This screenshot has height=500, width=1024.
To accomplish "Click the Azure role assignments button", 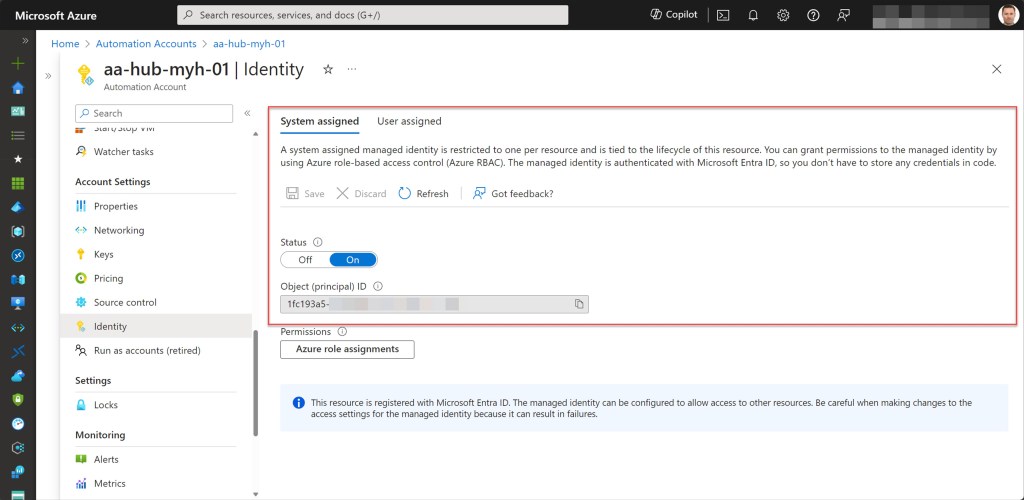I will pyautogui.click(x=347, y=349).
